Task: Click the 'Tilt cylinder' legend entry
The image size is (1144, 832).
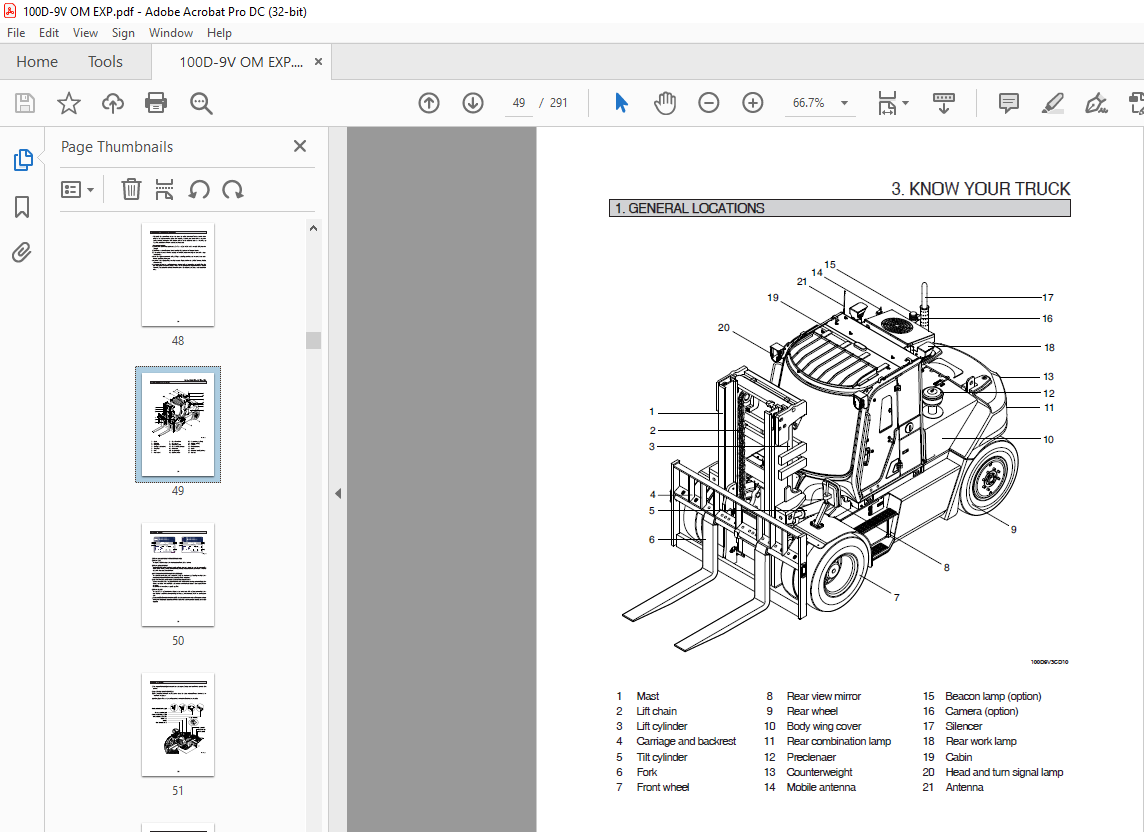Action: pos(662,758)
